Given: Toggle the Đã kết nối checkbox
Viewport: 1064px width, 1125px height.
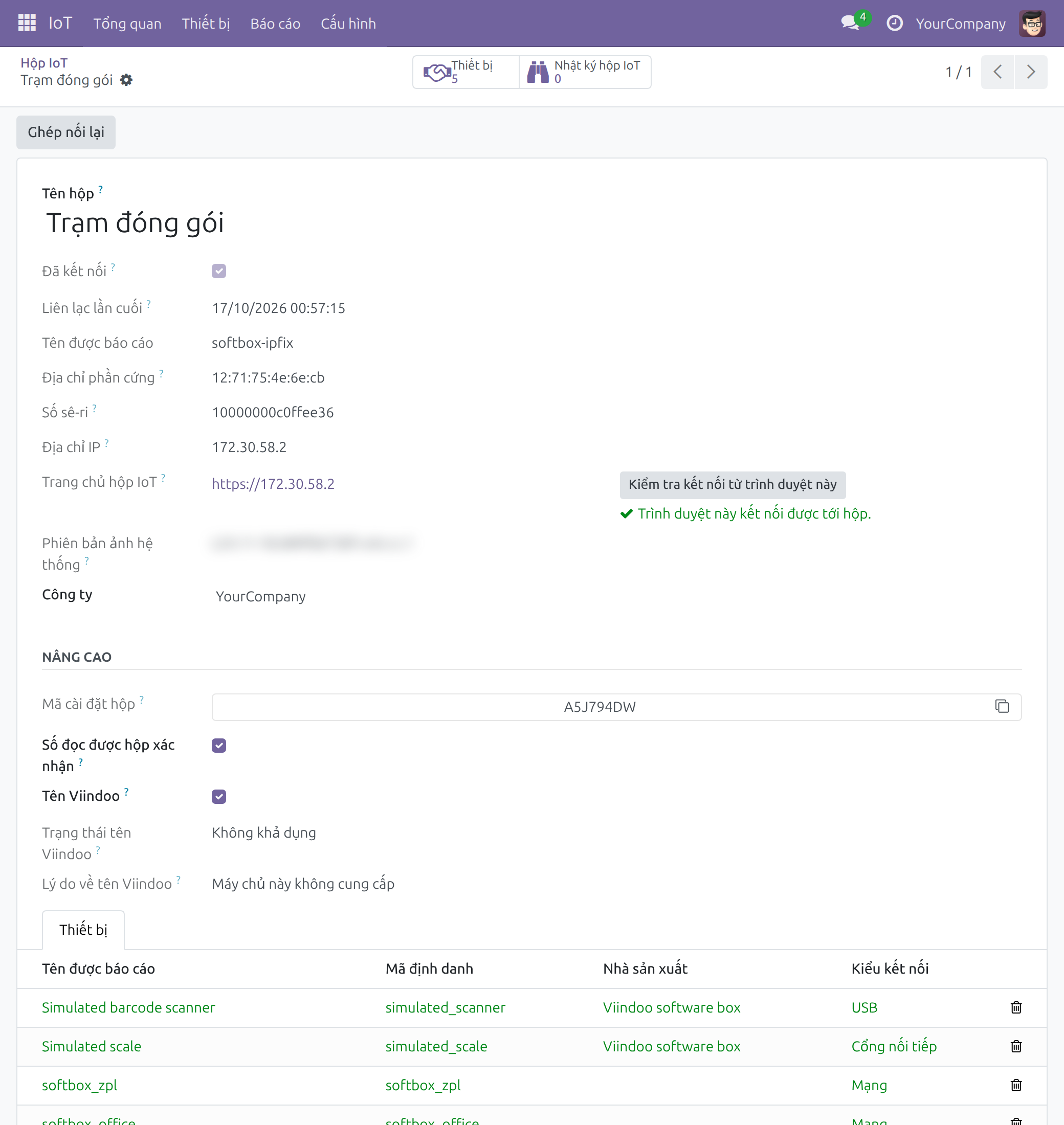Looking at the screenshot, I should 219,271.
